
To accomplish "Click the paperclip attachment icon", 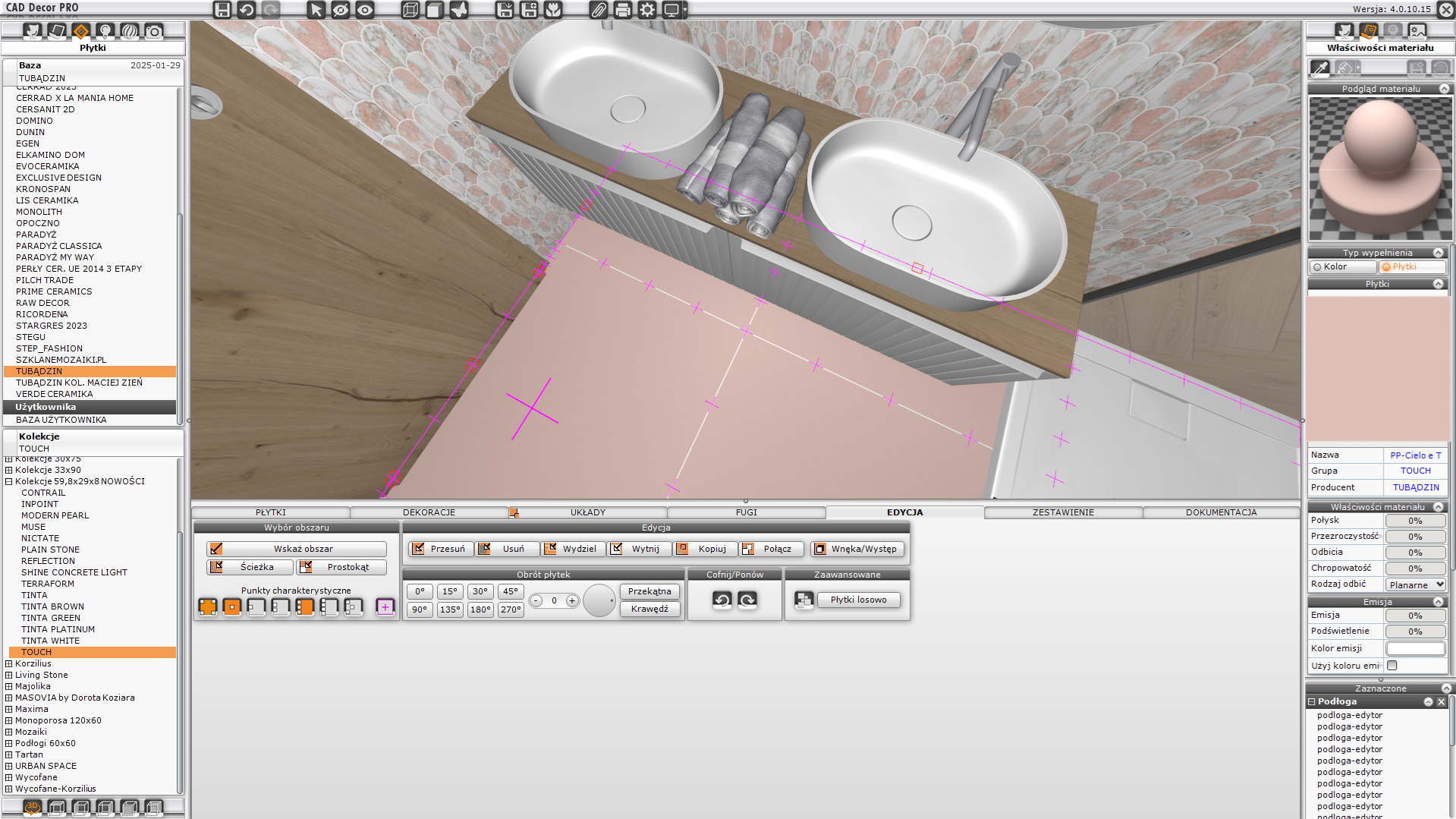I will 599,10.
